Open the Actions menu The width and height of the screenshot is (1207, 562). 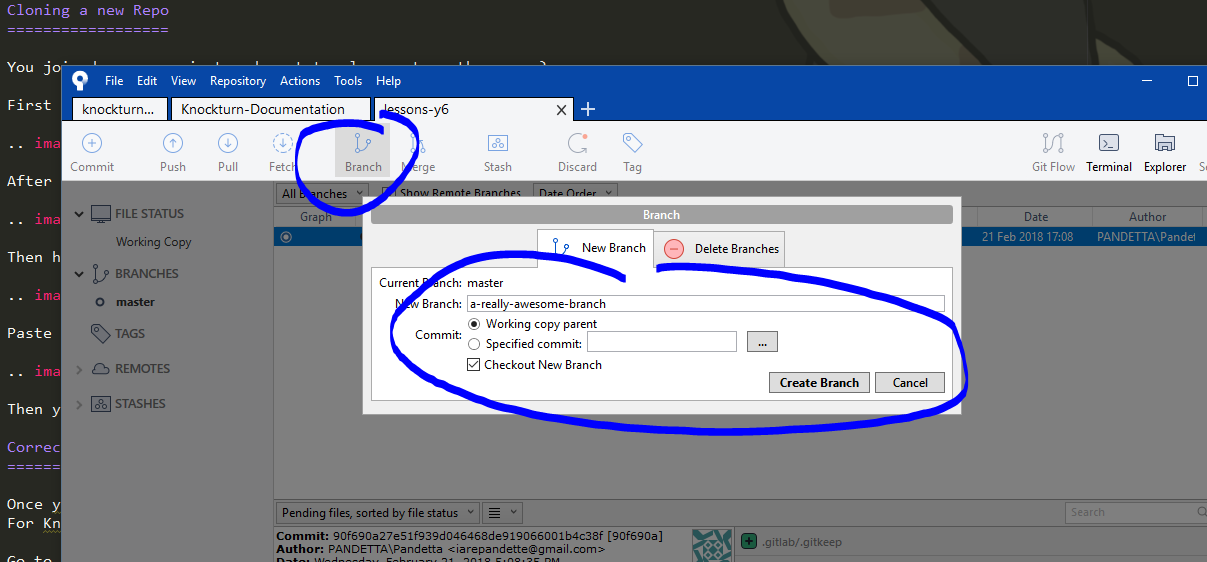[x=300, y=81]
